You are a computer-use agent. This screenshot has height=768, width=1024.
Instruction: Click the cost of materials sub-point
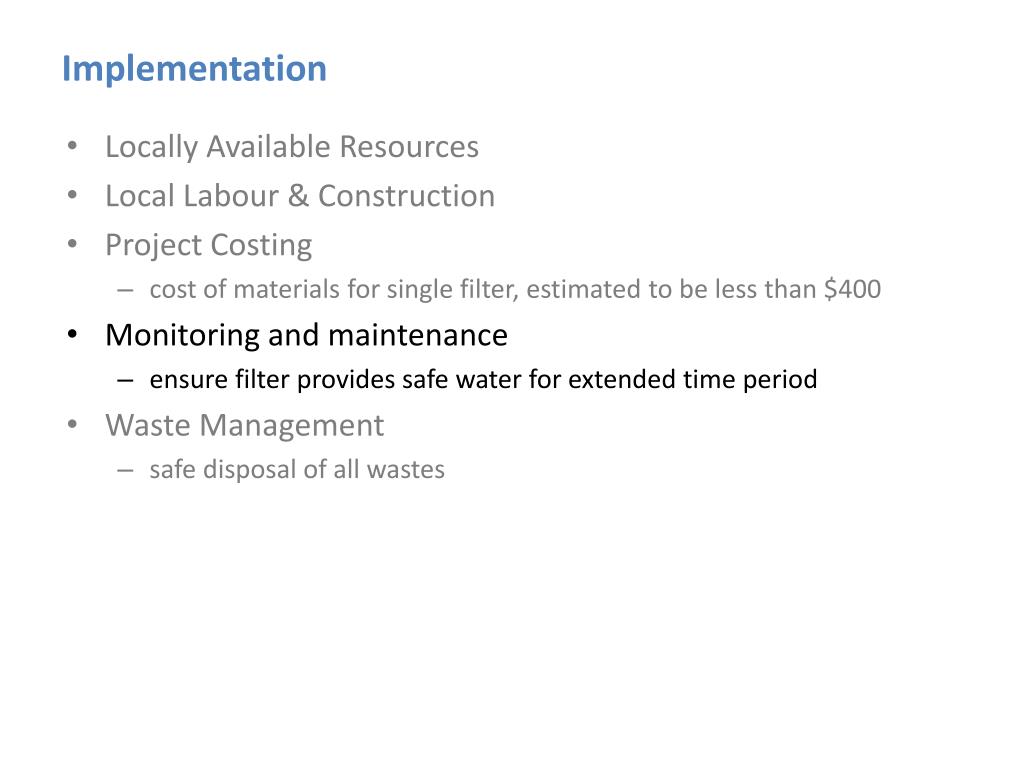pyautogui.click(x=515, y=289)
